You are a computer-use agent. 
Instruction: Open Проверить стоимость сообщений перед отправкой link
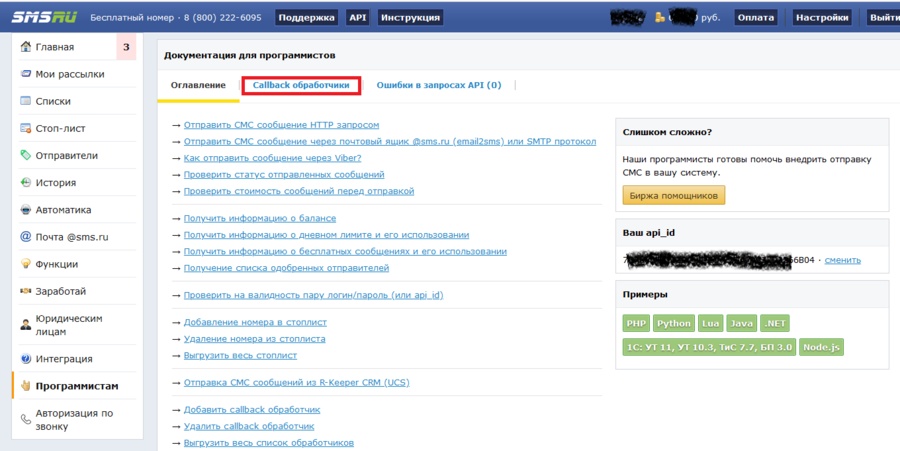pyautogui.click(x=298, y=191)
